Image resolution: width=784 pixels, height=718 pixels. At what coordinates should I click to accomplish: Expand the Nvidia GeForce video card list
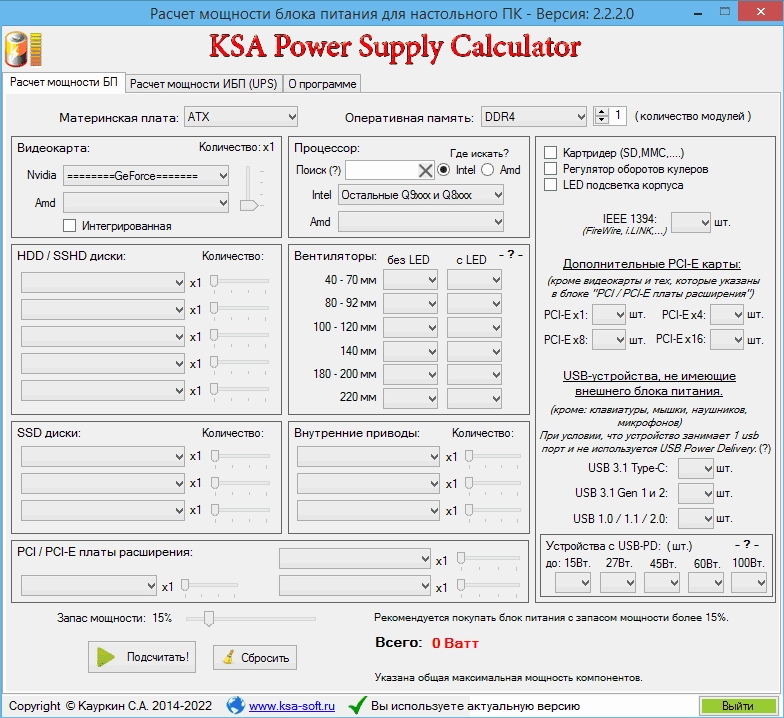click(x=146, y=176)
